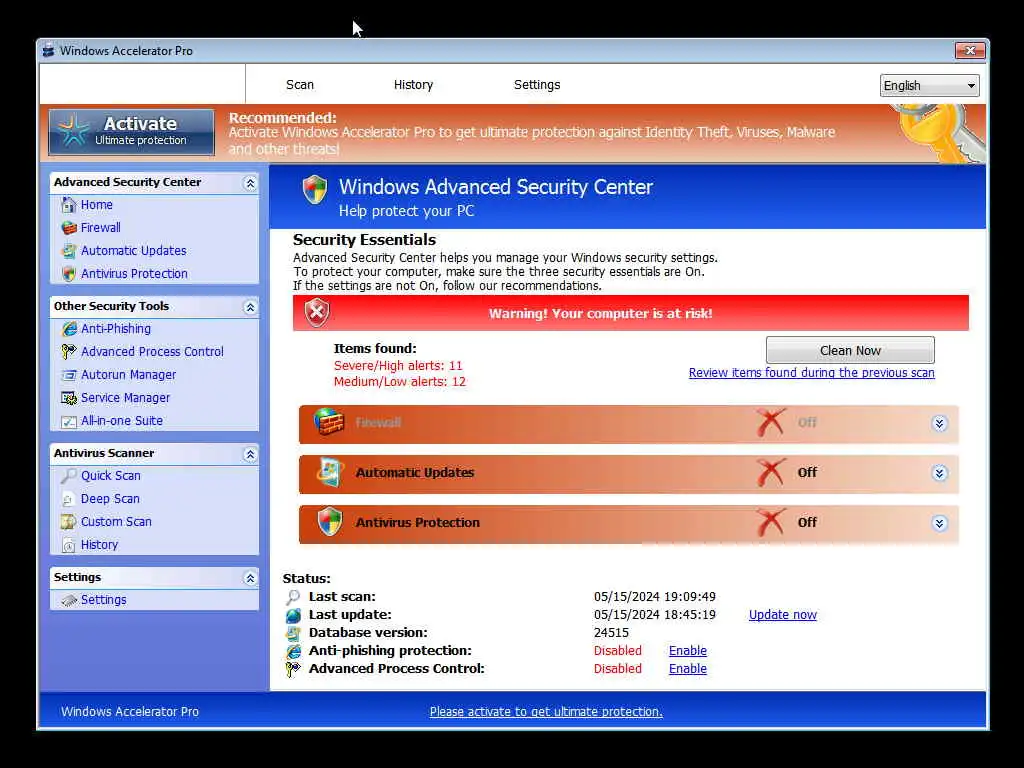Image resolution: width=1024 pixels, height=768 pixels.
Task: Click the Automatic Updates sidebar icon
Action: pos(69,251)
